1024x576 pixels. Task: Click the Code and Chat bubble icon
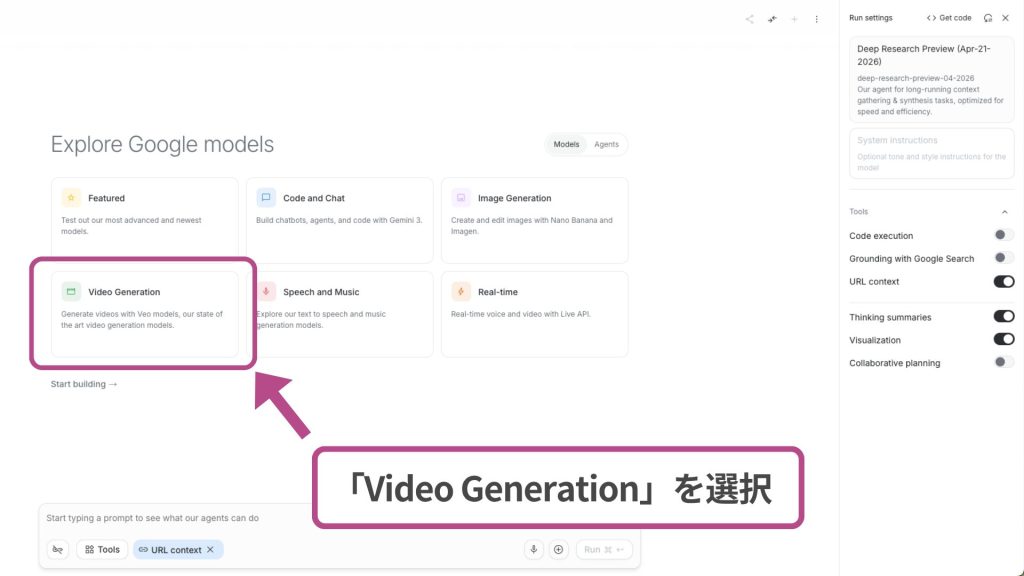coord(266,198)
